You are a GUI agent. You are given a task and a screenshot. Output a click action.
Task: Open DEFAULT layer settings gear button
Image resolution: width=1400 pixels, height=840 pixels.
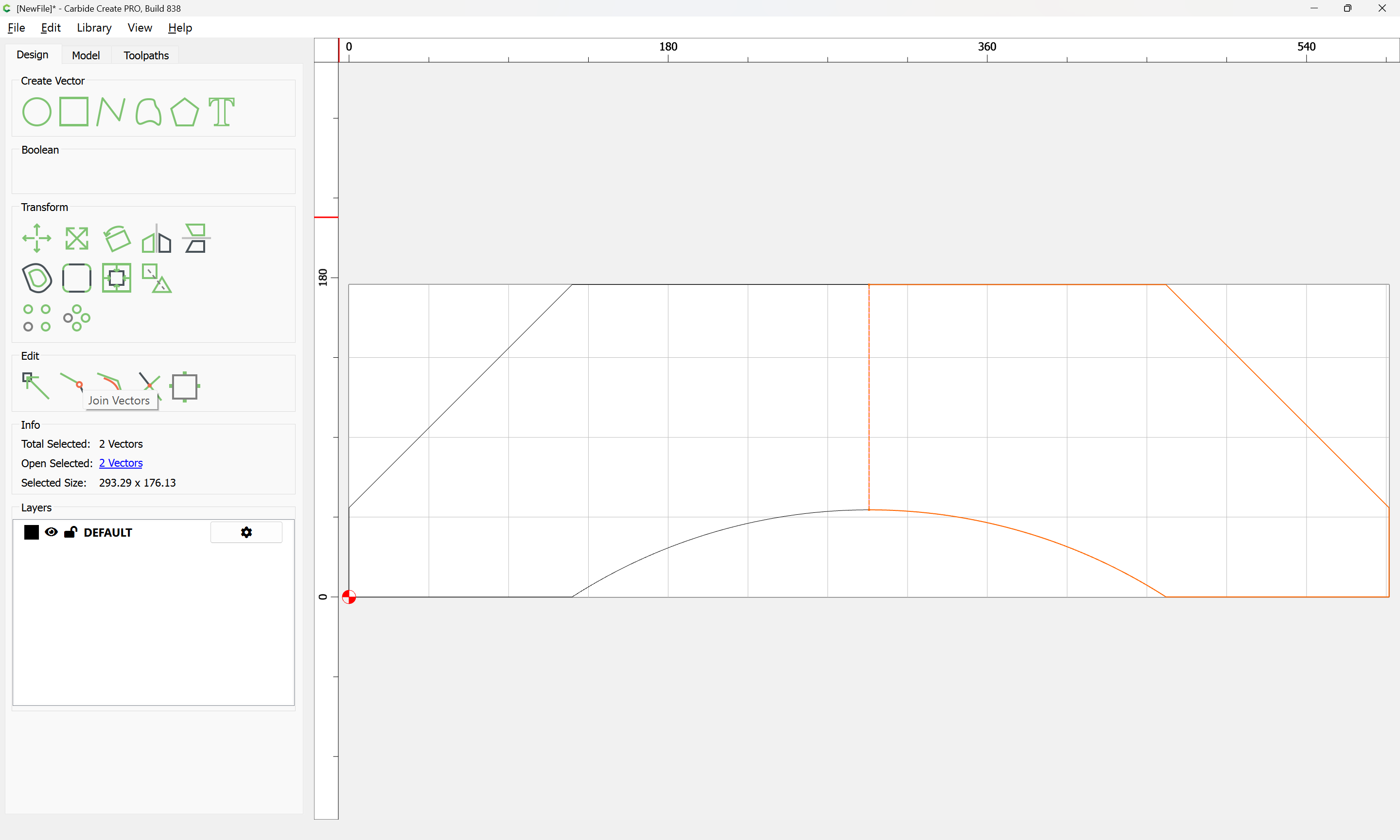point(246,532)
